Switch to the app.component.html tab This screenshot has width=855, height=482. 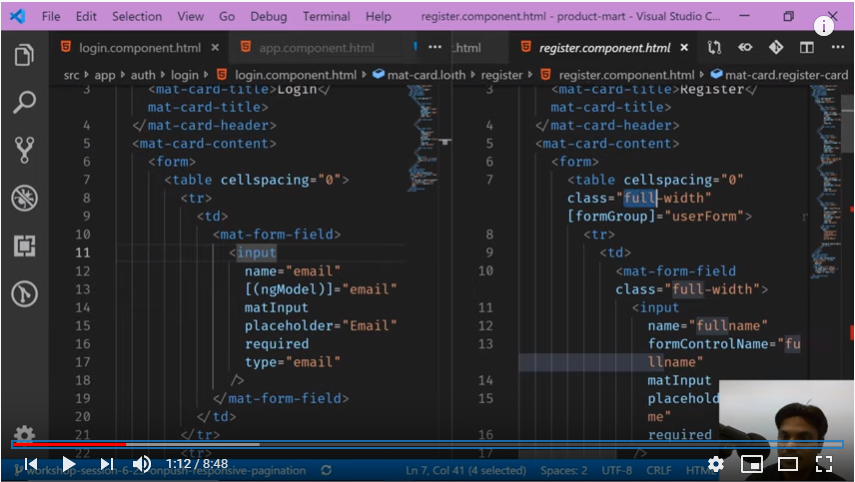316,47
